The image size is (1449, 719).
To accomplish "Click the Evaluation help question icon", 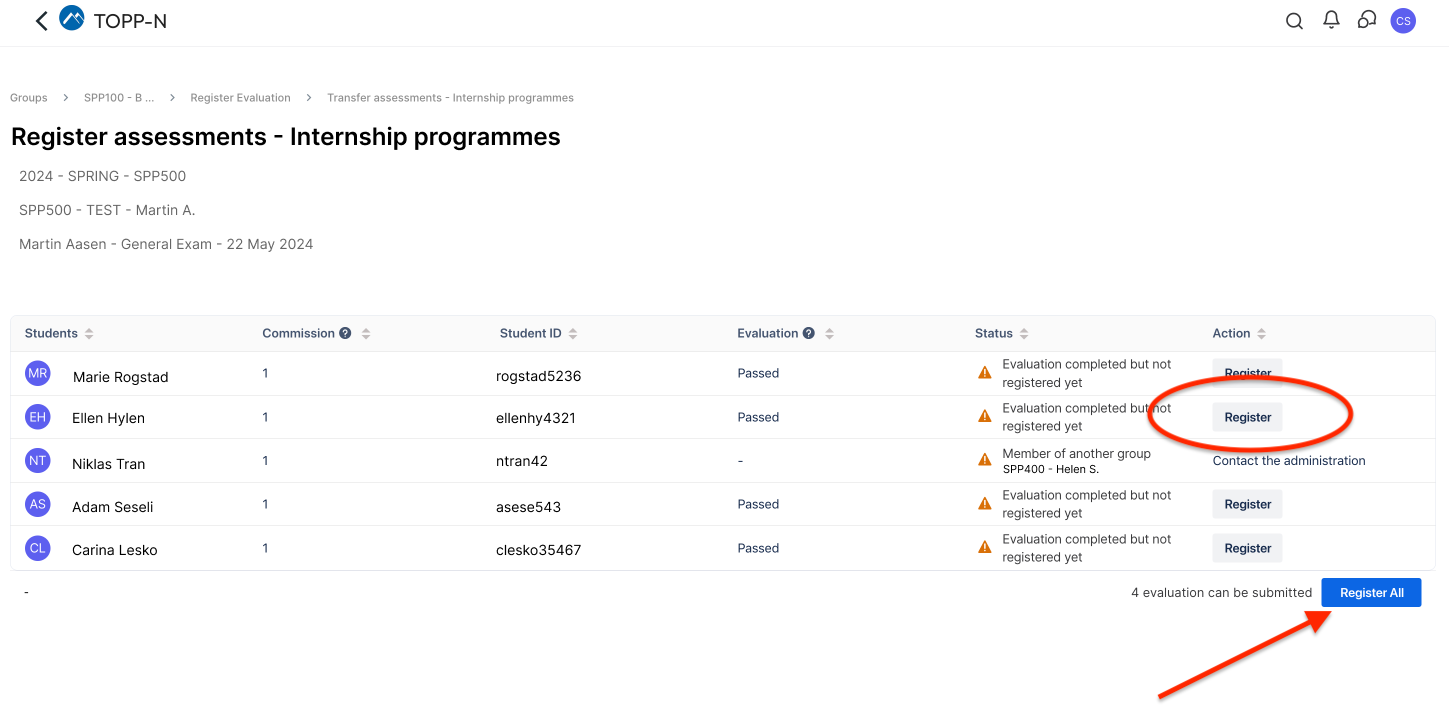I will click(x=808, y=334).
